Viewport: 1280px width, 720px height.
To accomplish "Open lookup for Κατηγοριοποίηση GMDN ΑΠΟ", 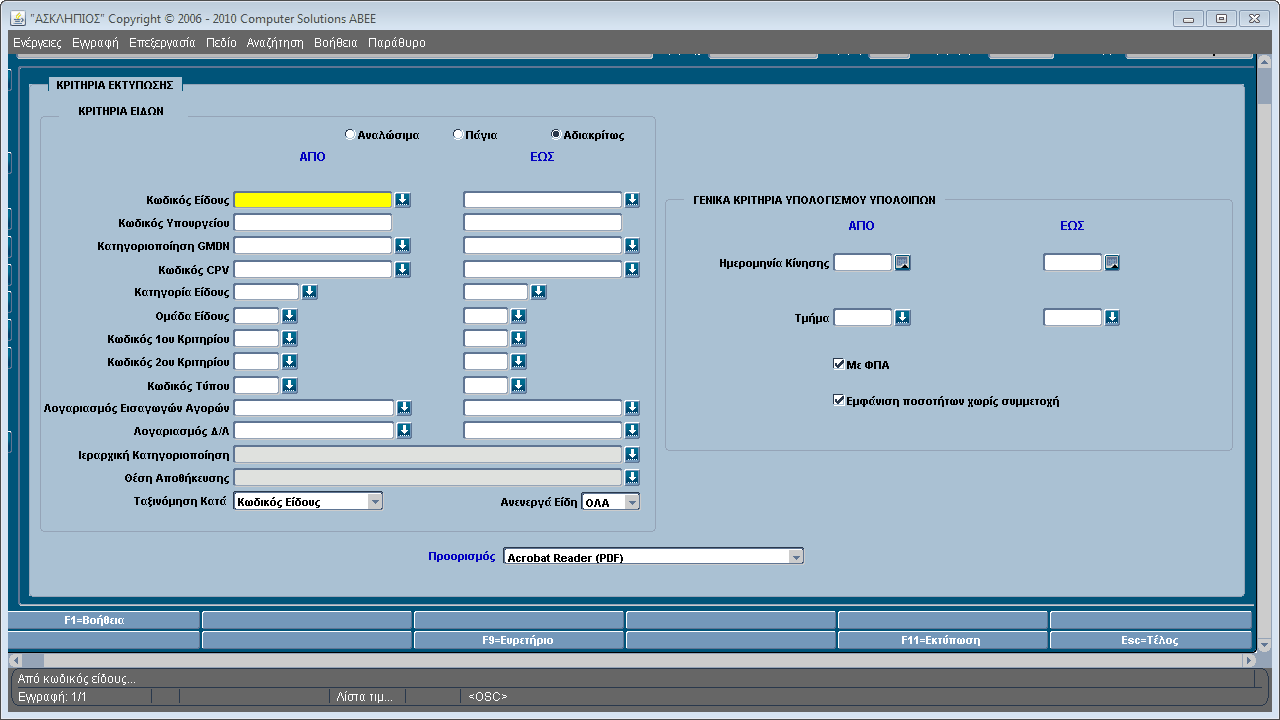I will point(402,245).
